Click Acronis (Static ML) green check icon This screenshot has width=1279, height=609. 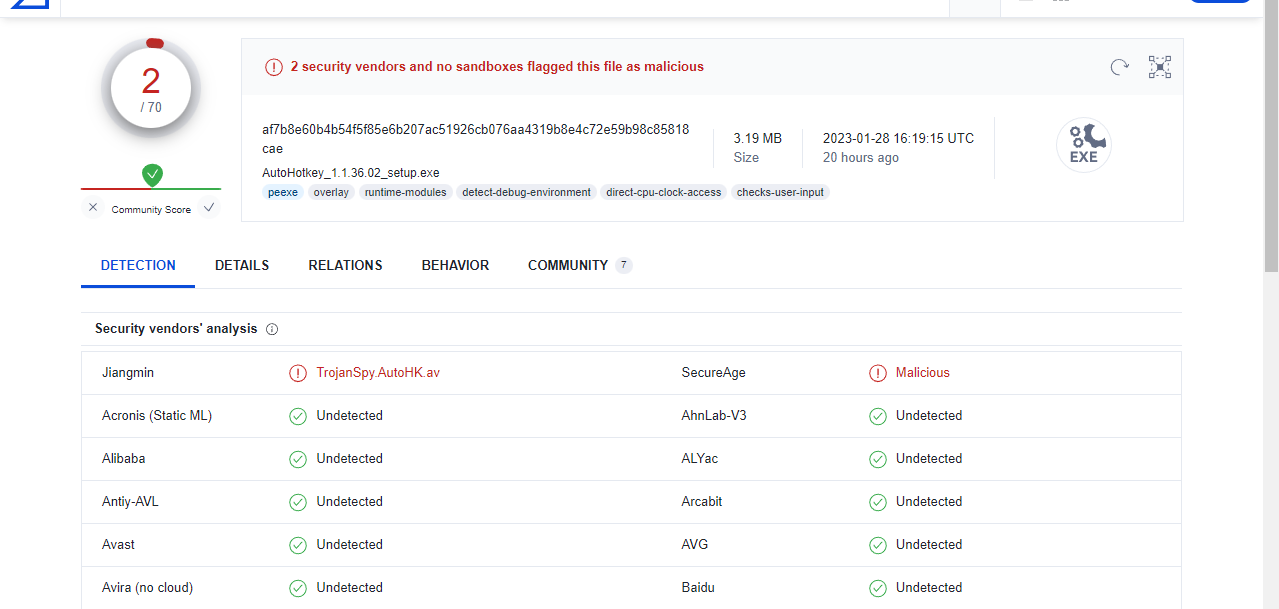pyautogui.click(x=298, y=416)
